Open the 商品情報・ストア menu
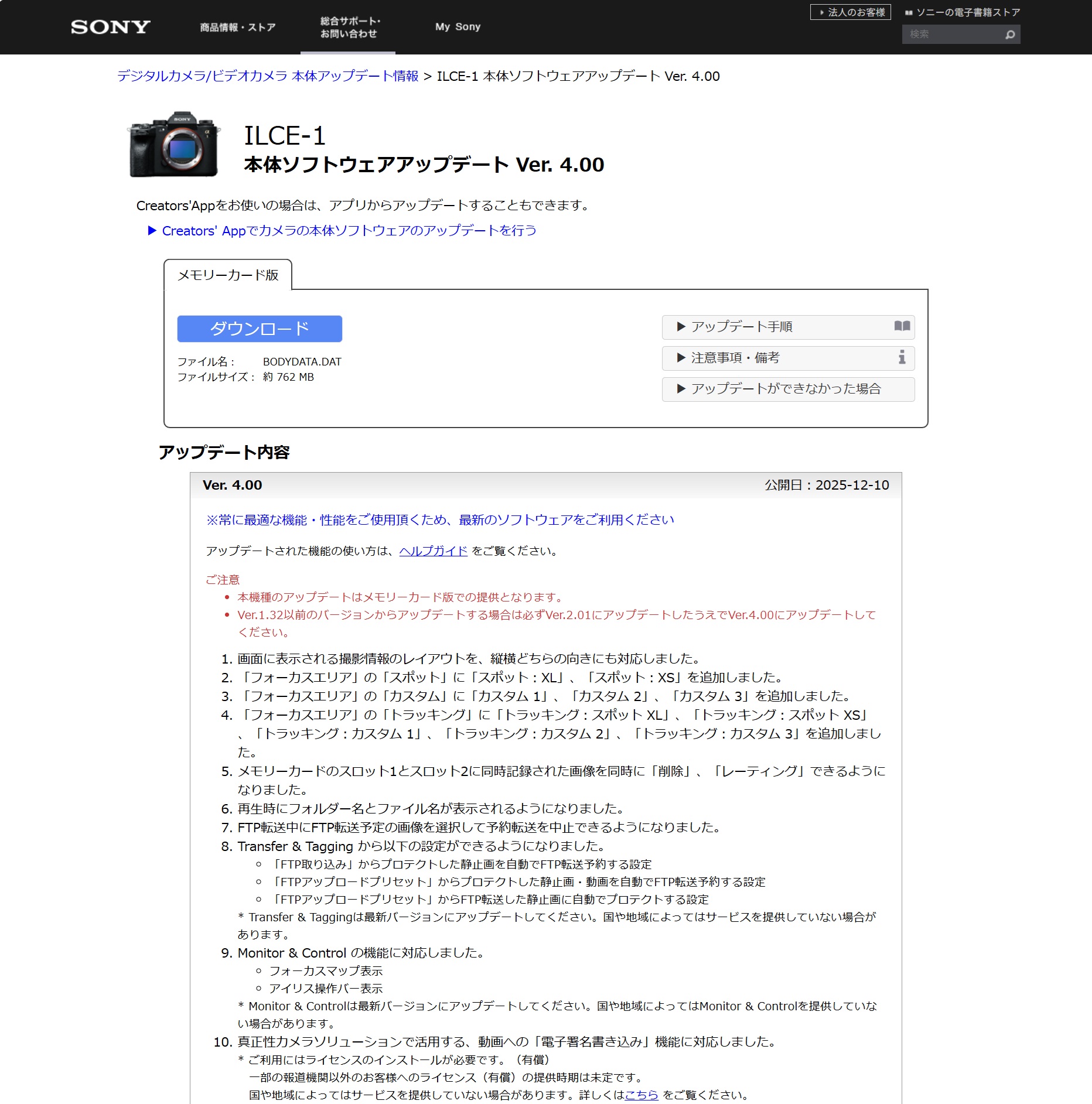The height and width of the screenshot is (1104, 1092). pos(237,27)
